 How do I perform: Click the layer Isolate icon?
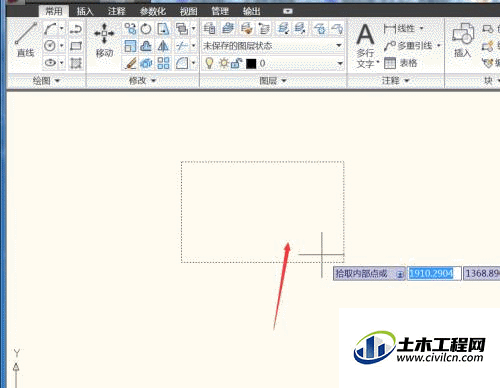coord(283,29)
